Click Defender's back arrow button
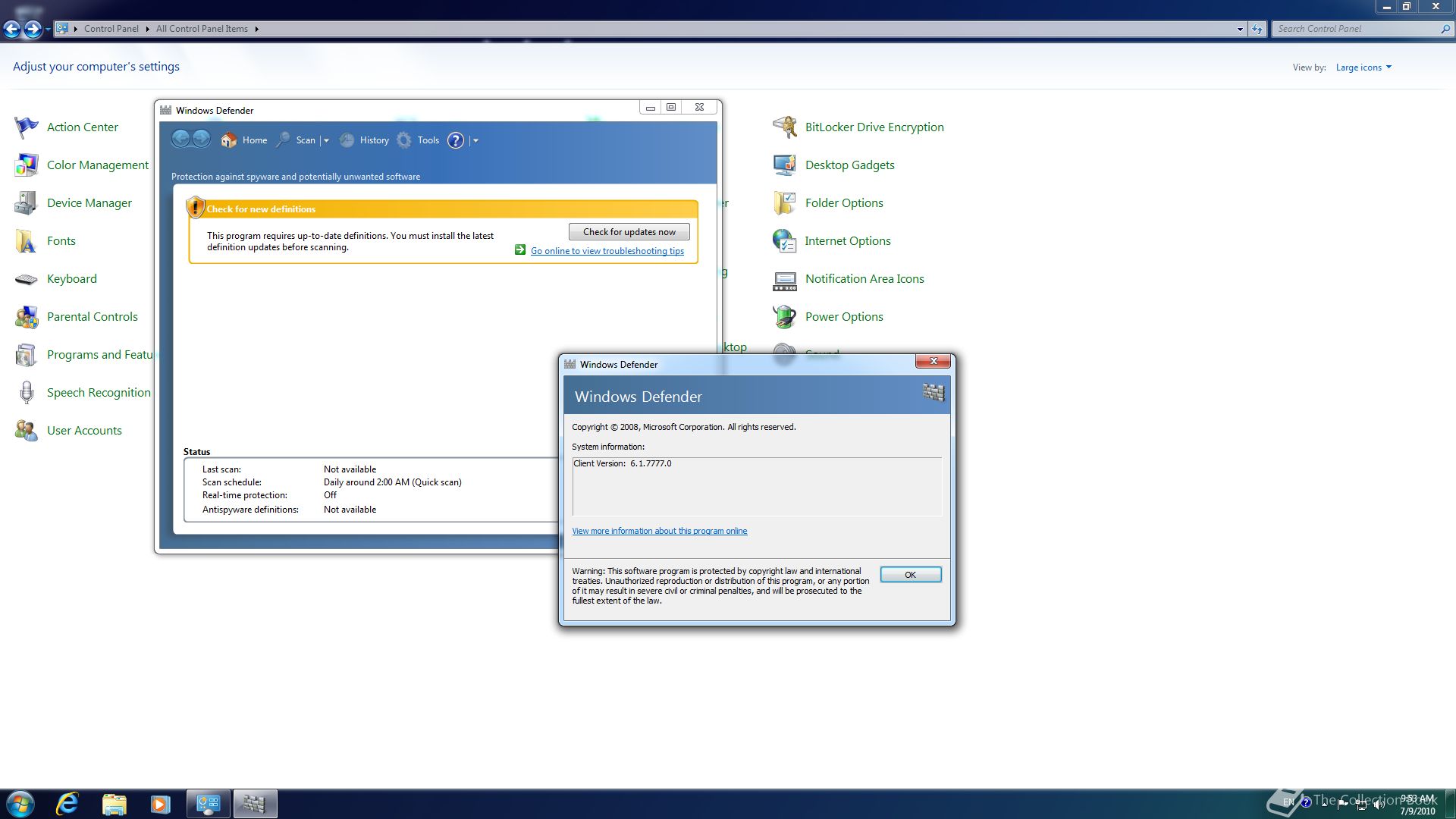Viewport: 1456px width, 819px height. pyautogui.click(x=180, y=139)
